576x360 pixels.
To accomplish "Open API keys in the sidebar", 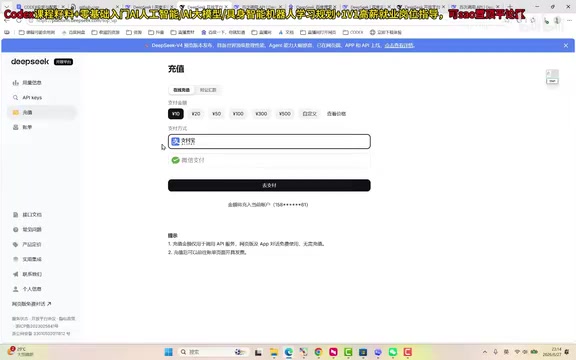I will (x=32, y=97).
